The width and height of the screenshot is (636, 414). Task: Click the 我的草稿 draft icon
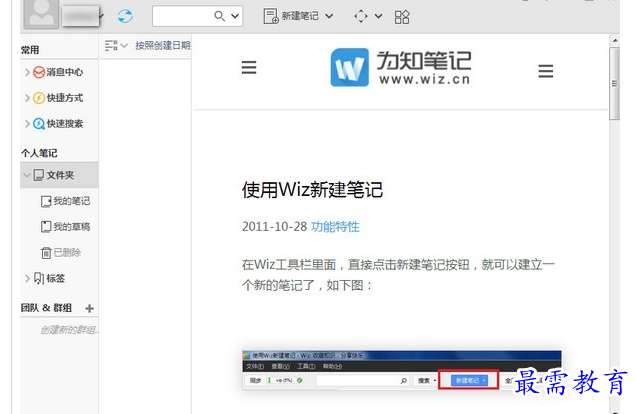[x=46, y=227]
